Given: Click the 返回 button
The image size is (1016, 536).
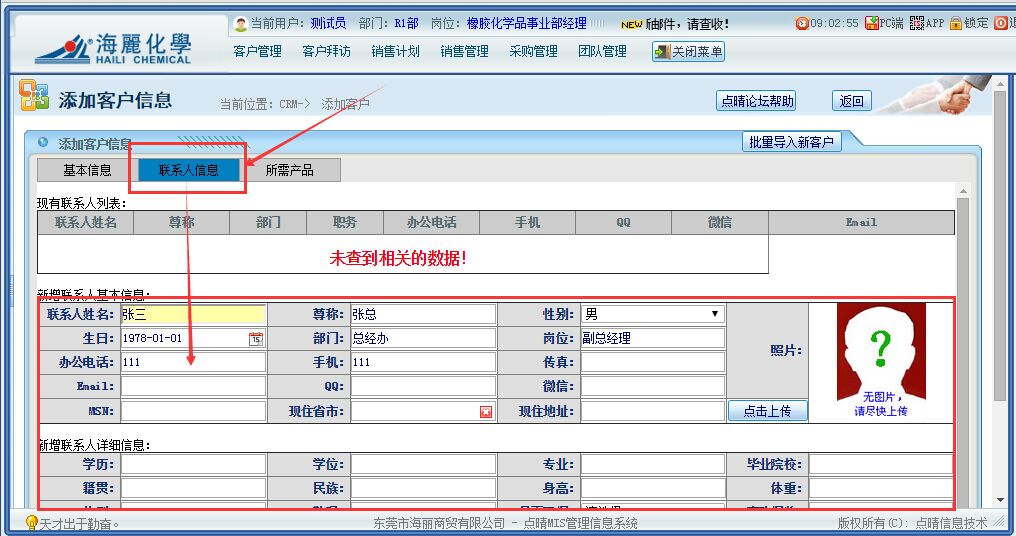Looking at the screenshot, I should coord(851,101).
